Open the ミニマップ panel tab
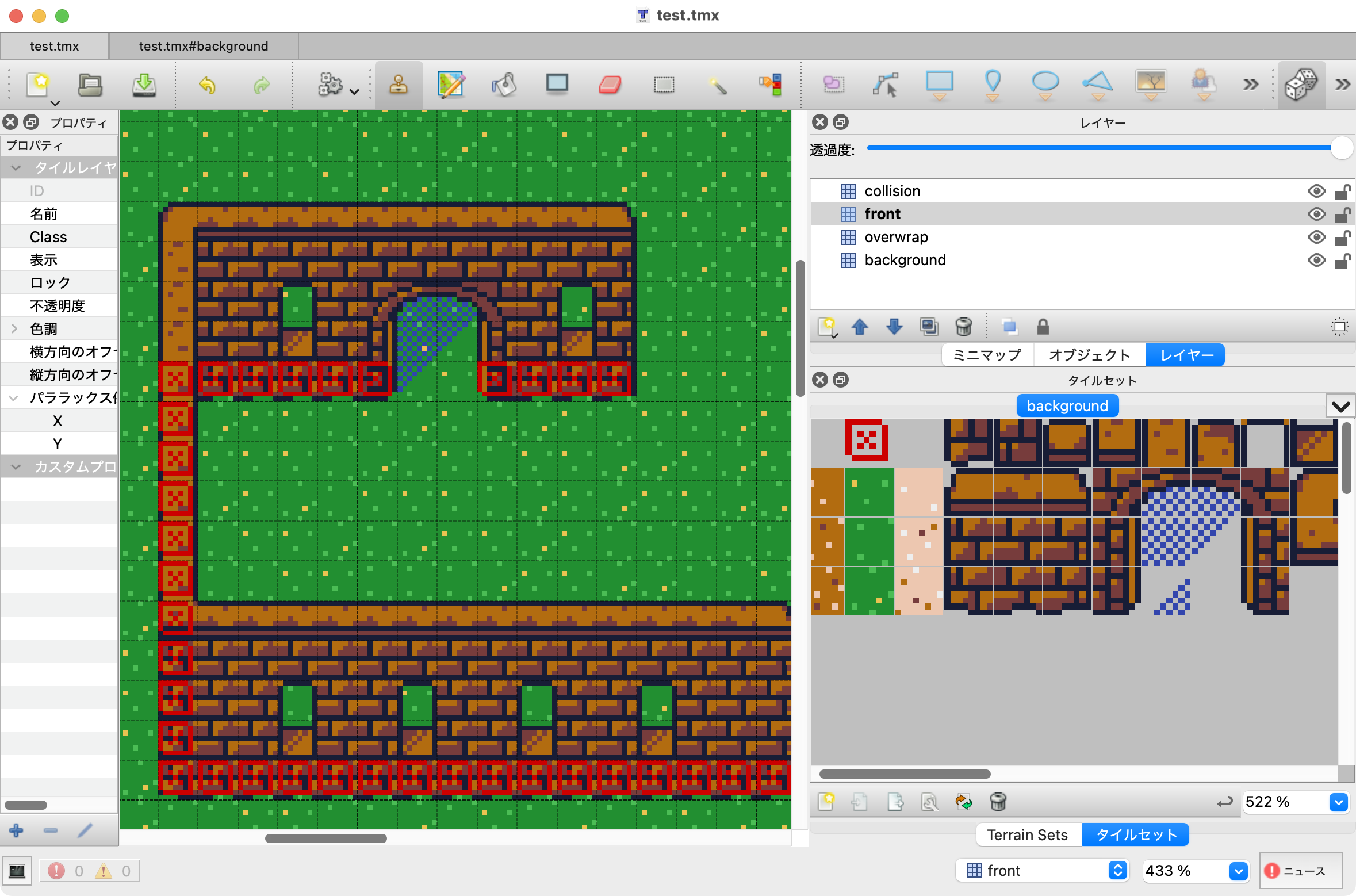The image size is (1356, 896). pyautogui.click(x=987, y=355)
